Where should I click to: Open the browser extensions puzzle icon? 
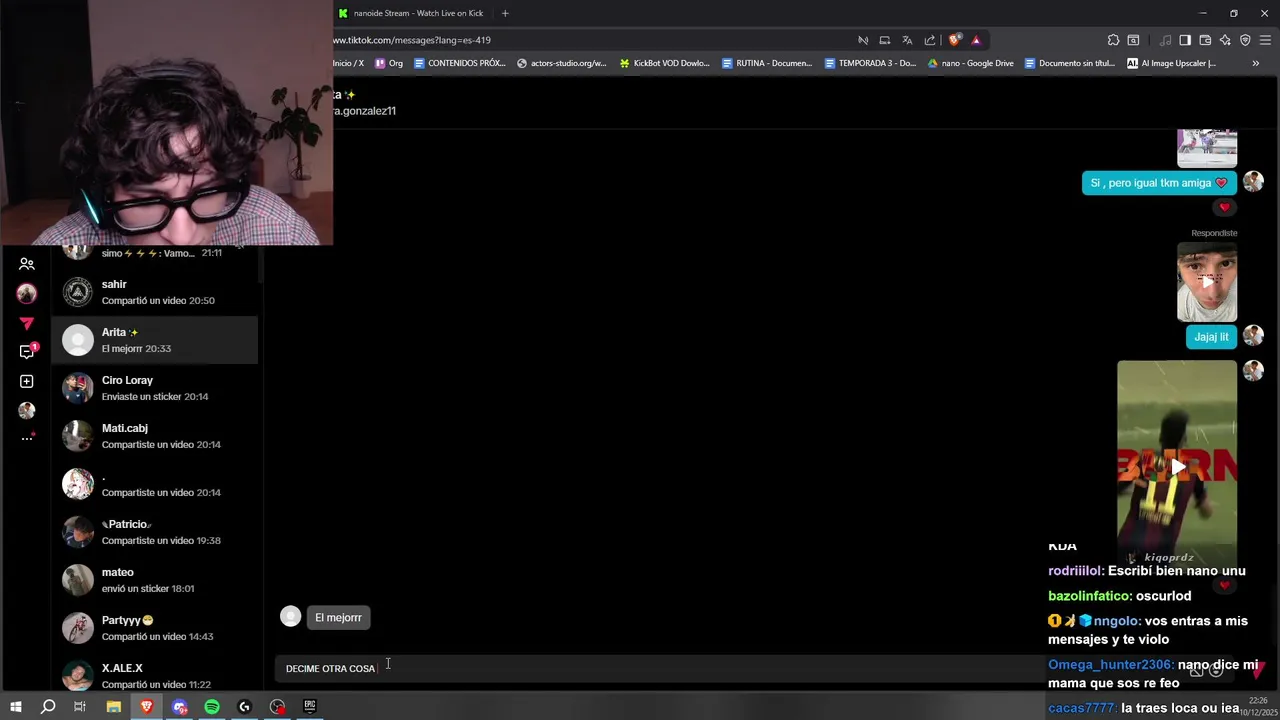[1113, 40]
